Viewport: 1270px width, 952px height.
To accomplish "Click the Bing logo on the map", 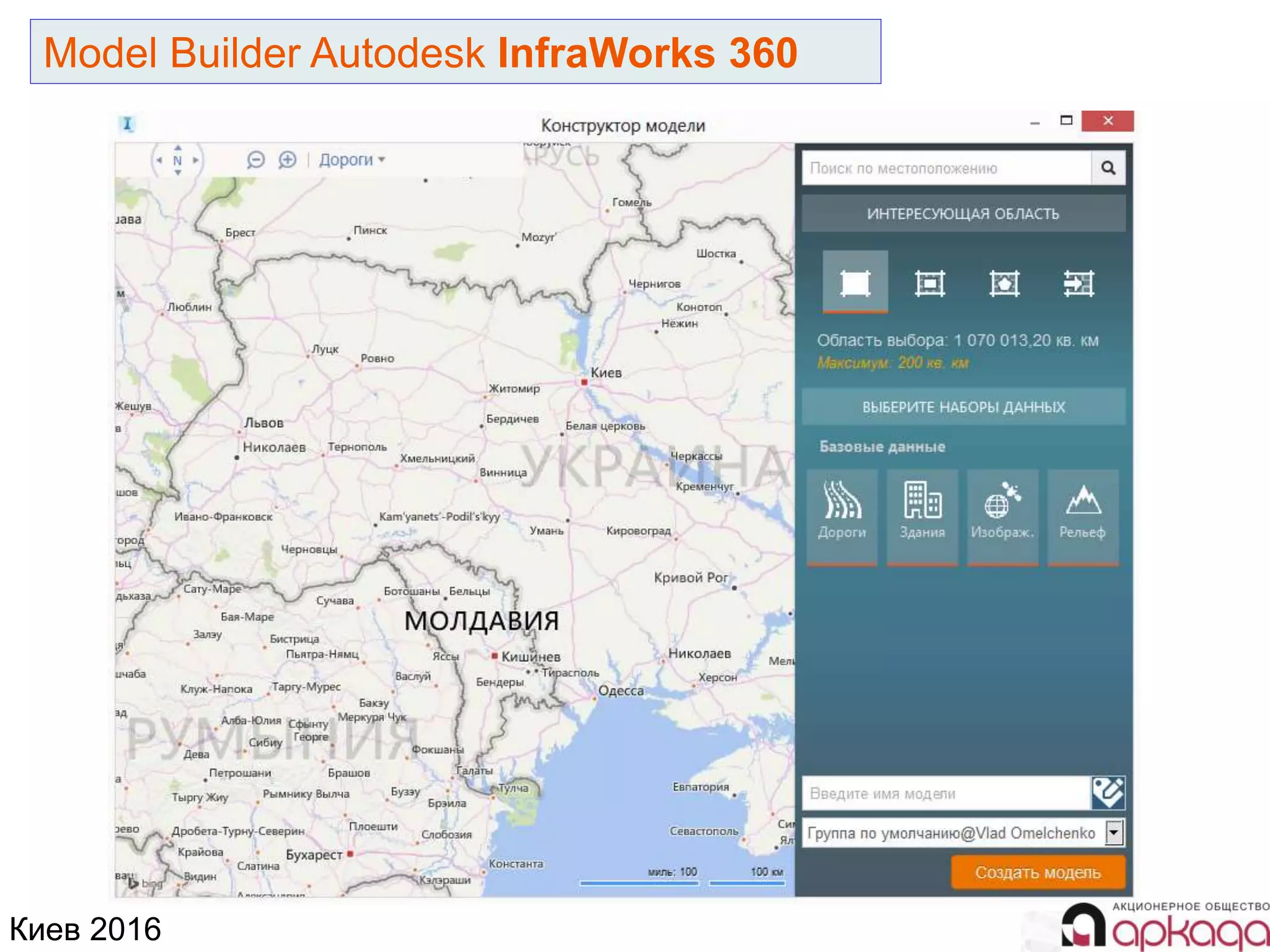I will (x=146, y=883).
